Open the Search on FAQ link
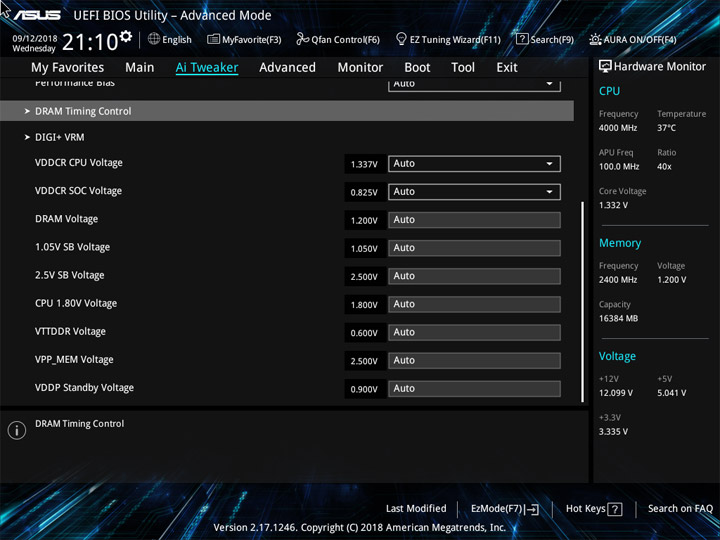720x540 pixels. [x=680, y=508]
